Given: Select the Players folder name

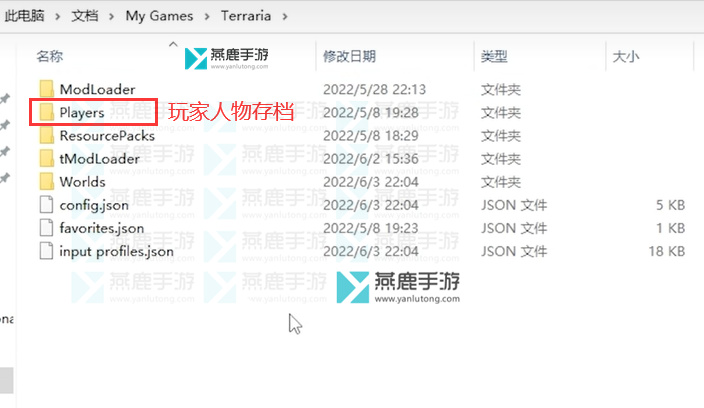Looking at the screenshot, I should point(82,113).
